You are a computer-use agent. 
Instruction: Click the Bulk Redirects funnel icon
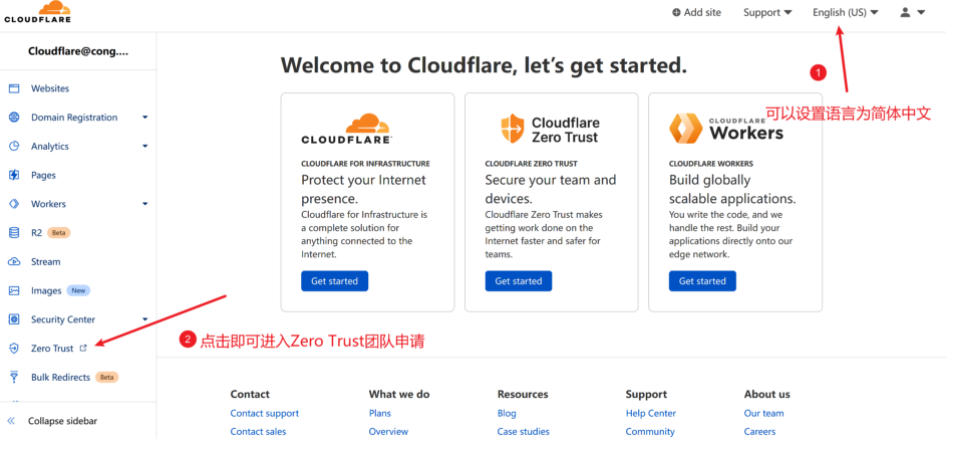click(x=14, y=377)
